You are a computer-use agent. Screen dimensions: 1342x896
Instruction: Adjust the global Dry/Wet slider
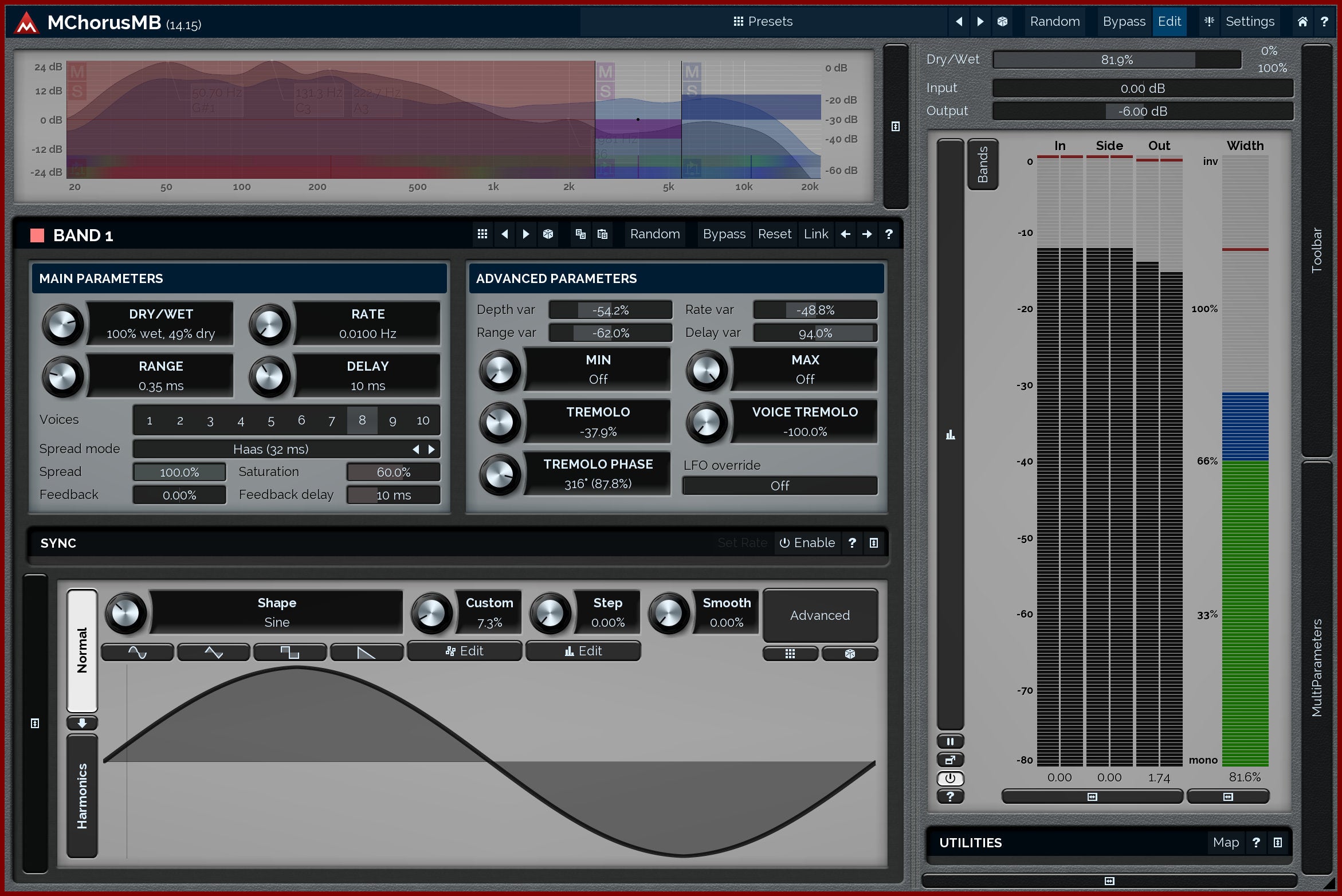(1116, 60)
